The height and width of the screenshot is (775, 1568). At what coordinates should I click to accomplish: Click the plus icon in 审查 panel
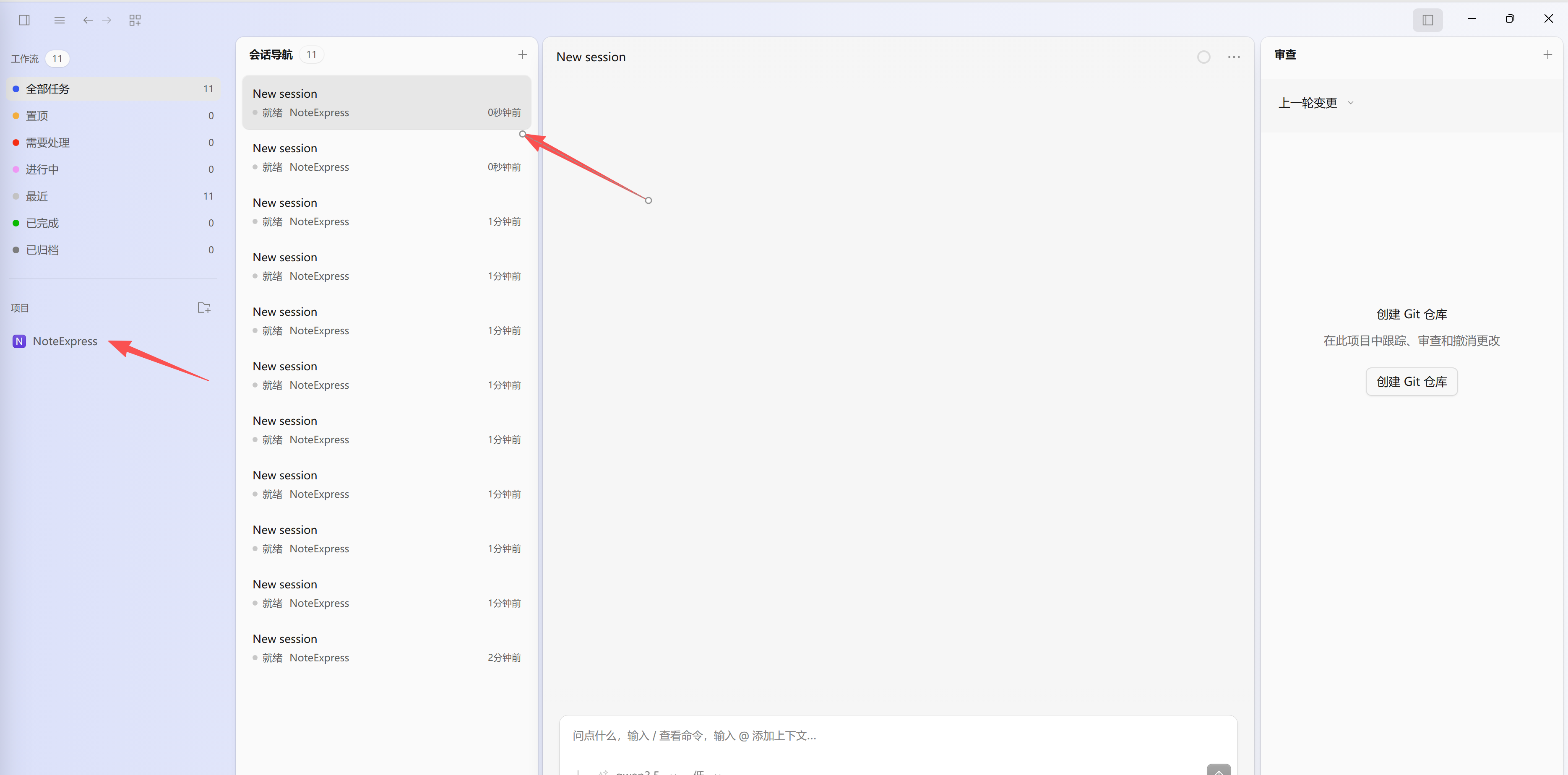click(x=1547, y=55)
